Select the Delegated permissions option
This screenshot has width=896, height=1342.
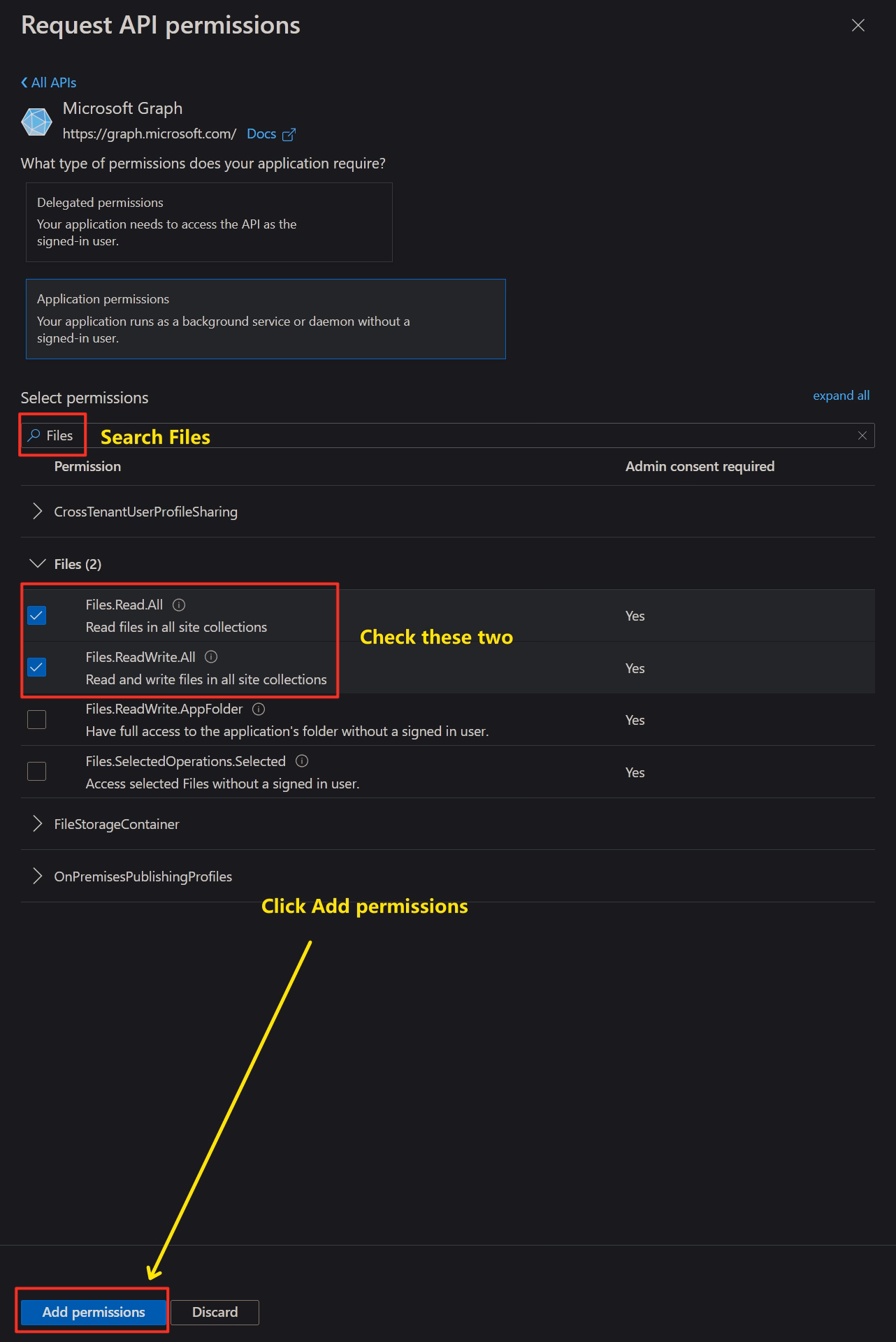[x=209, y=222]
